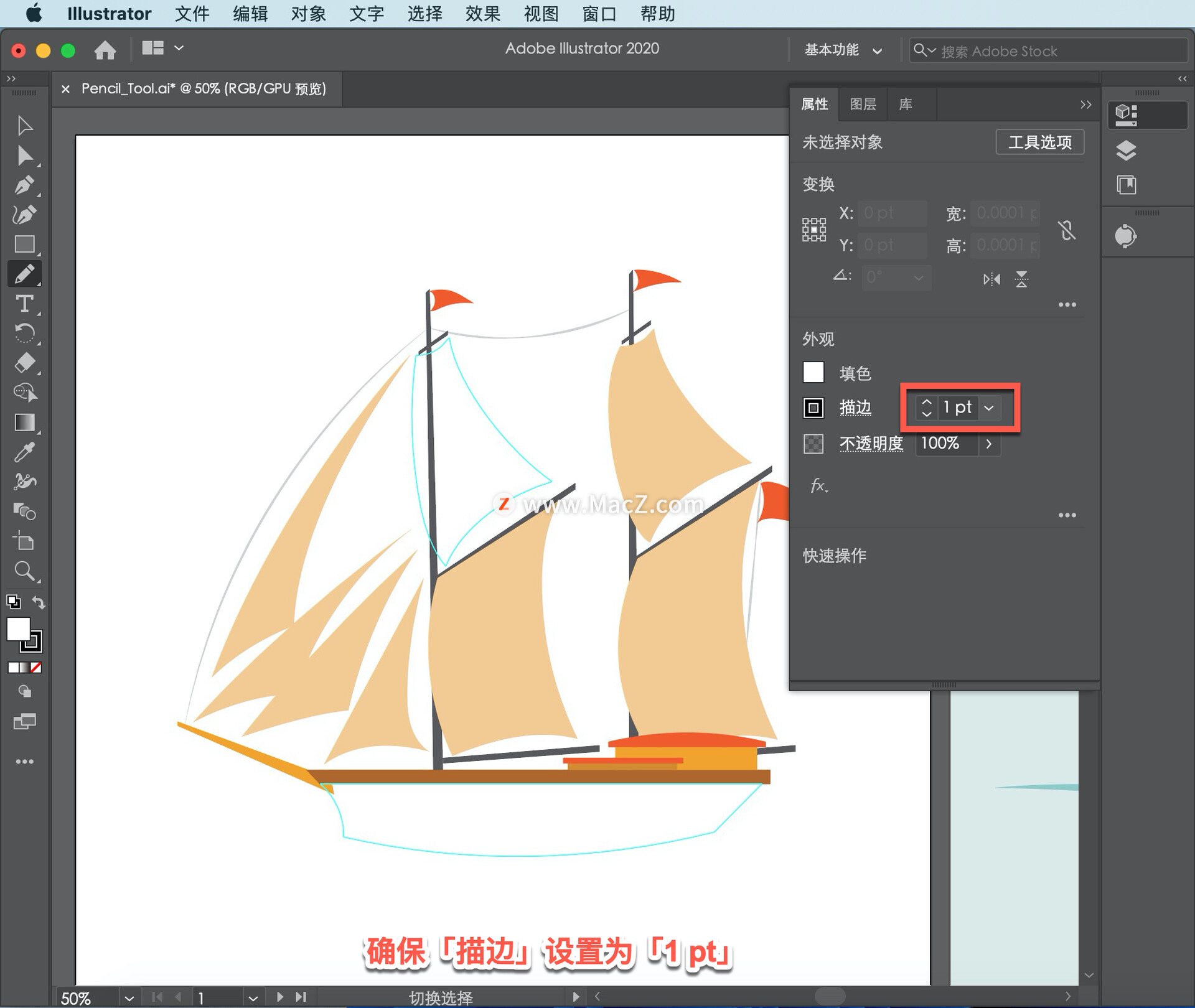Select the Rectangle tool
1195x1008 pixels.
click(24, 244)
